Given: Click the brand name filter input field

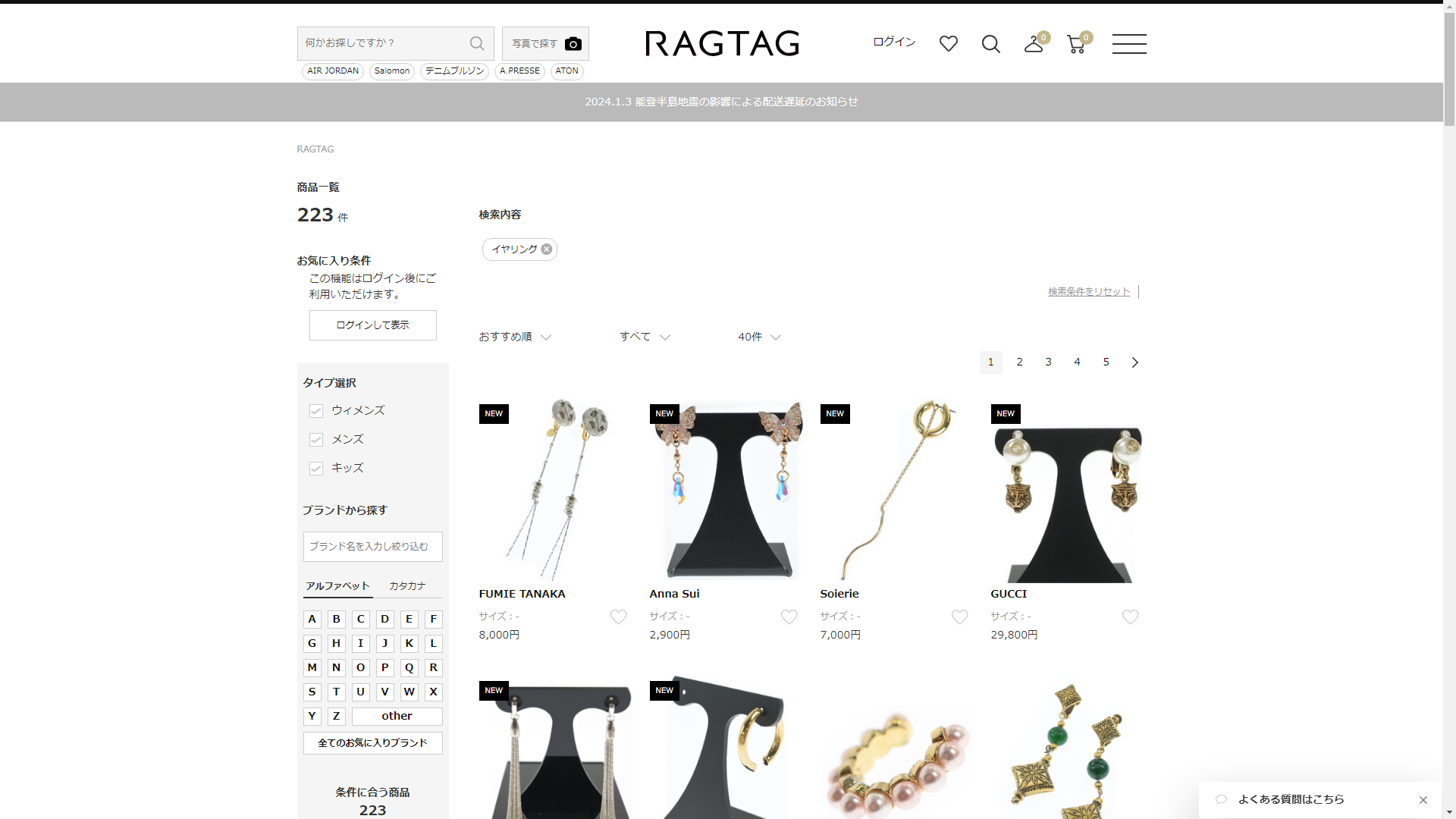Looking at the screenshot, I should point(372,547).
